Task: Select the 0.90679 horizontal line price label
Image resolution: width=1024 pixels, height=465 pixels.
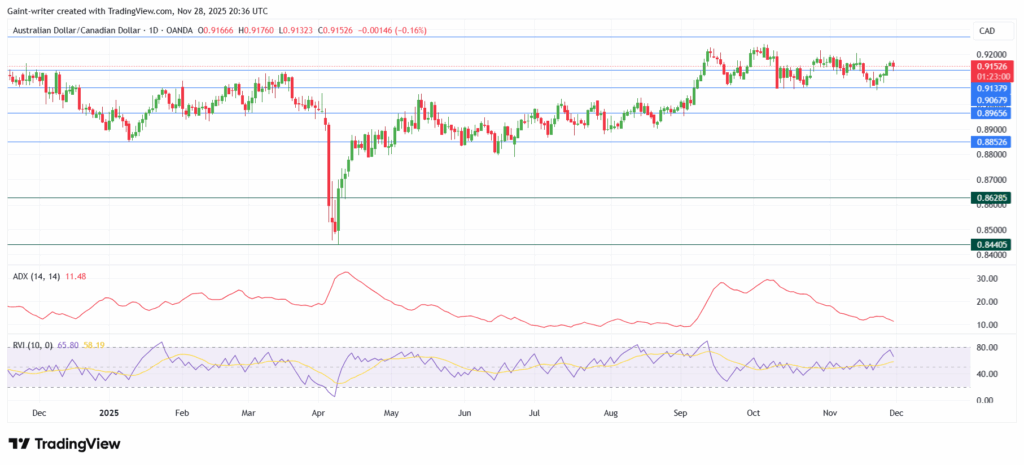Action: (x=992, y=100)
